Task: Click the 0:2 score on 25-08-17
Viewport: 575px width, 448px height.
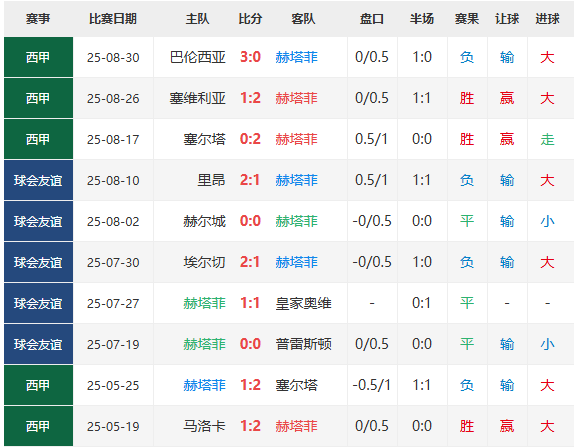Action: pyautogui.click(x=250, y=139)
